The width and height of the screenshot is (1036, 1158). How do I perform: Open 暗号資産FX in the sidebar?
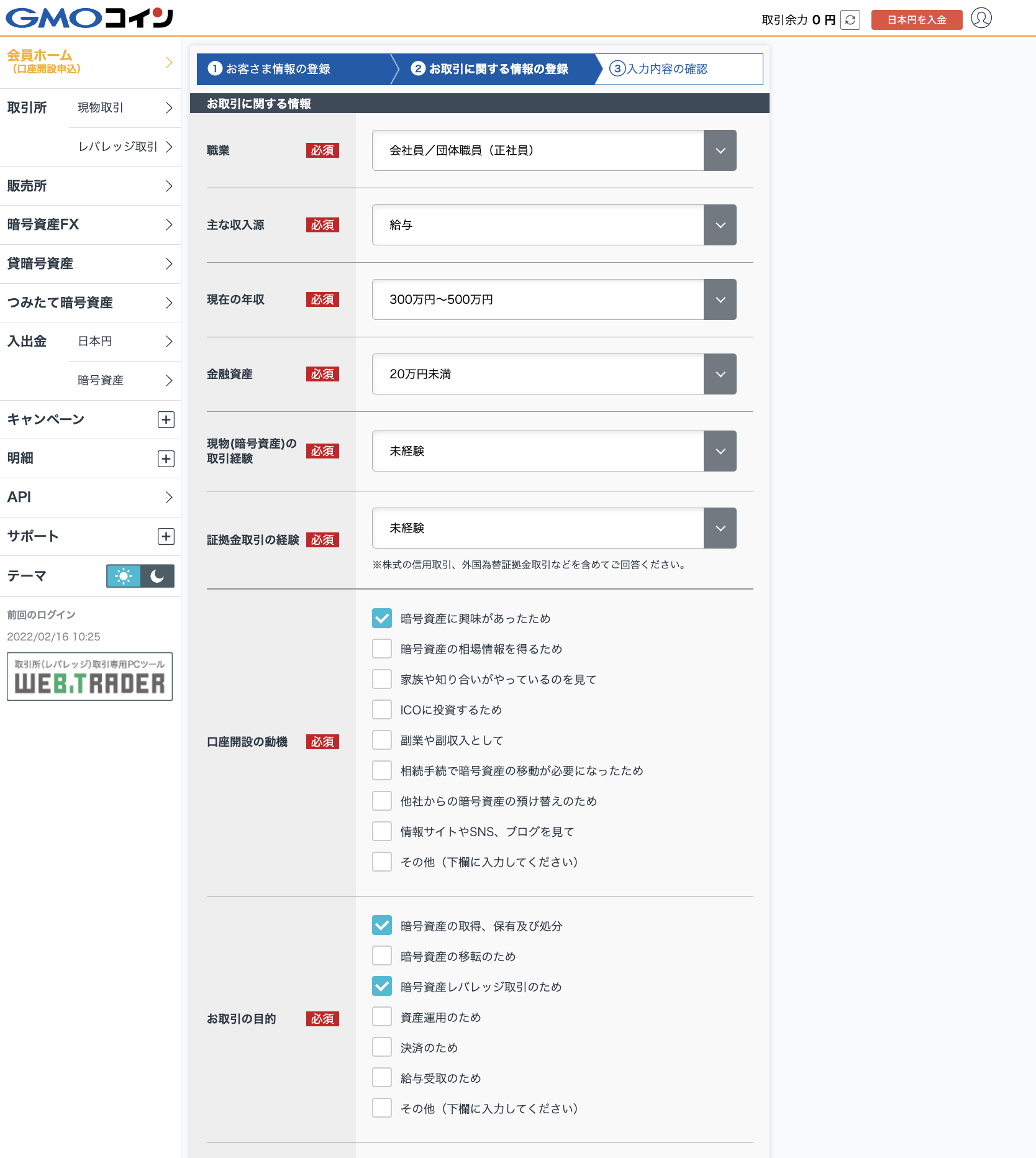point(90,225)
